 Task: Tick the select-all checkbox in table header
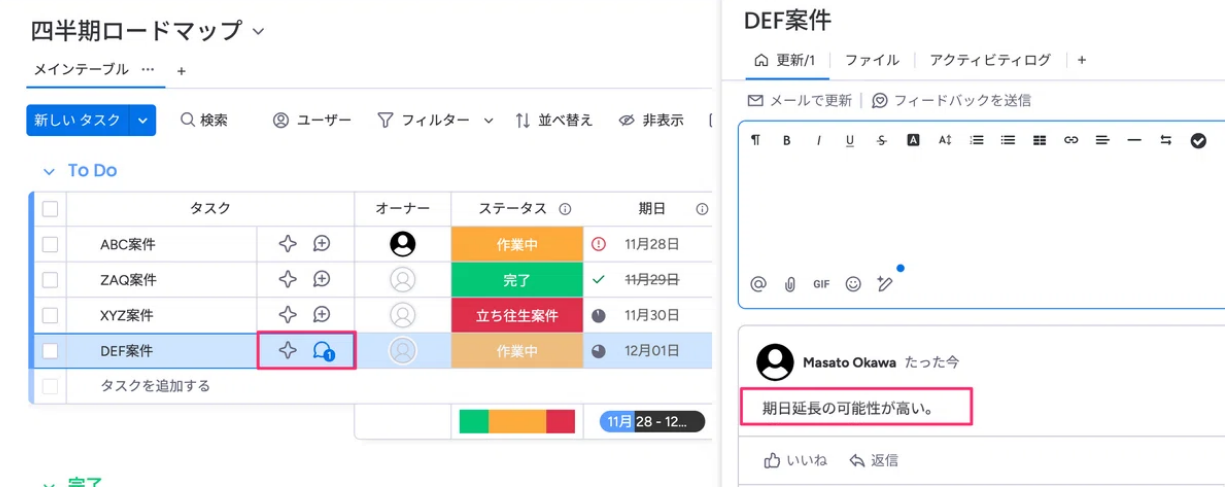pyautogui.click(x=50, y=209)
